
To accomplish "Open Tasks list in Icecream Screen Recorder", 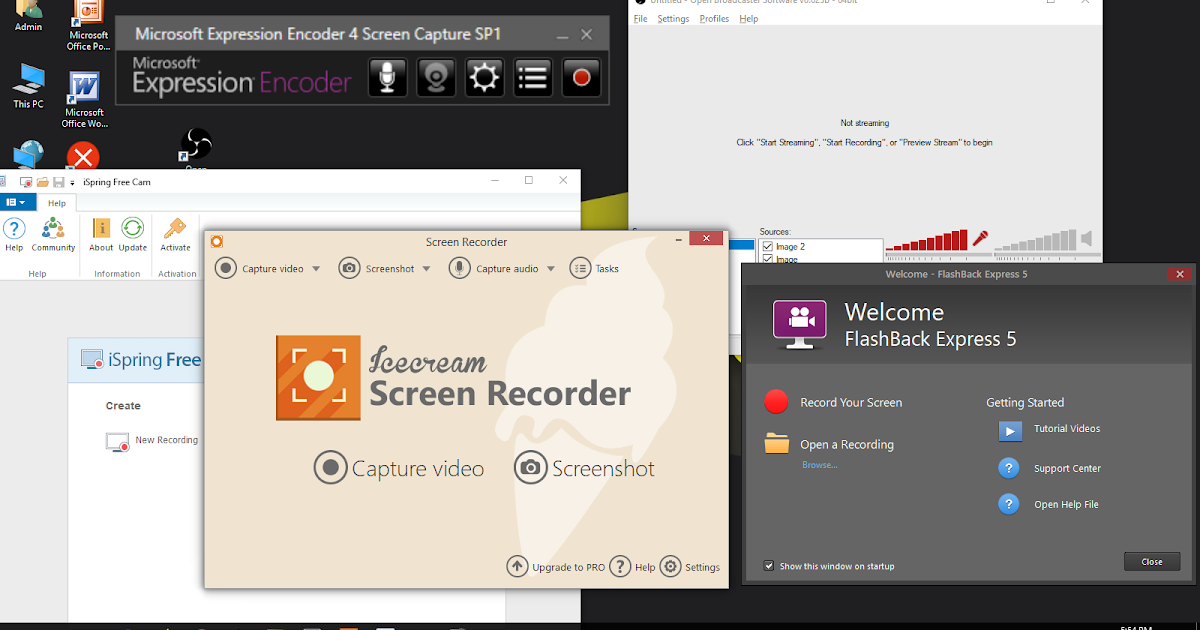I will [594, 268].
